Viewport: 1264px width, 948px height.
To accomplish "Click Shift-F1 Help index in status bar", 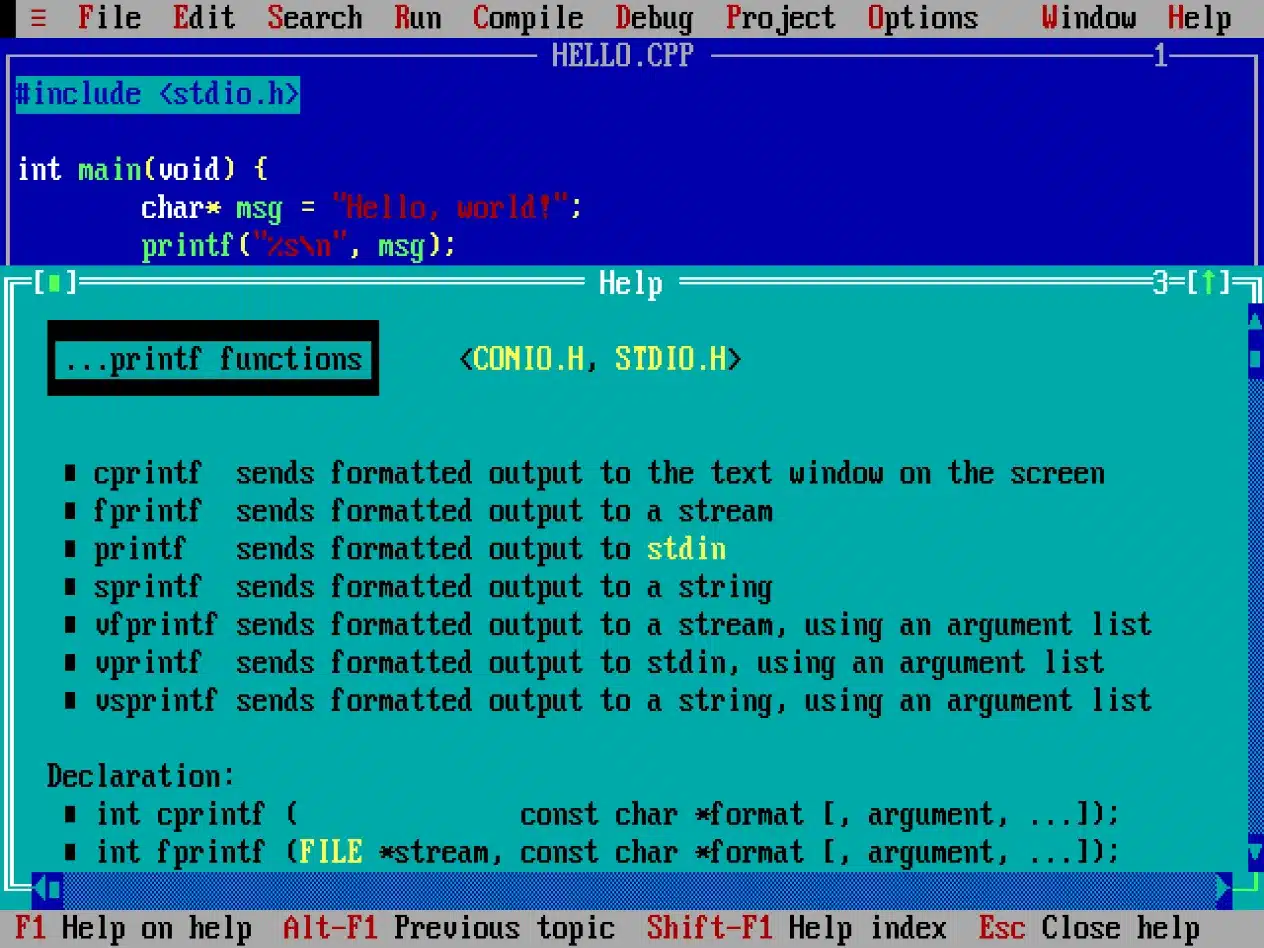I will pos(796,927).
